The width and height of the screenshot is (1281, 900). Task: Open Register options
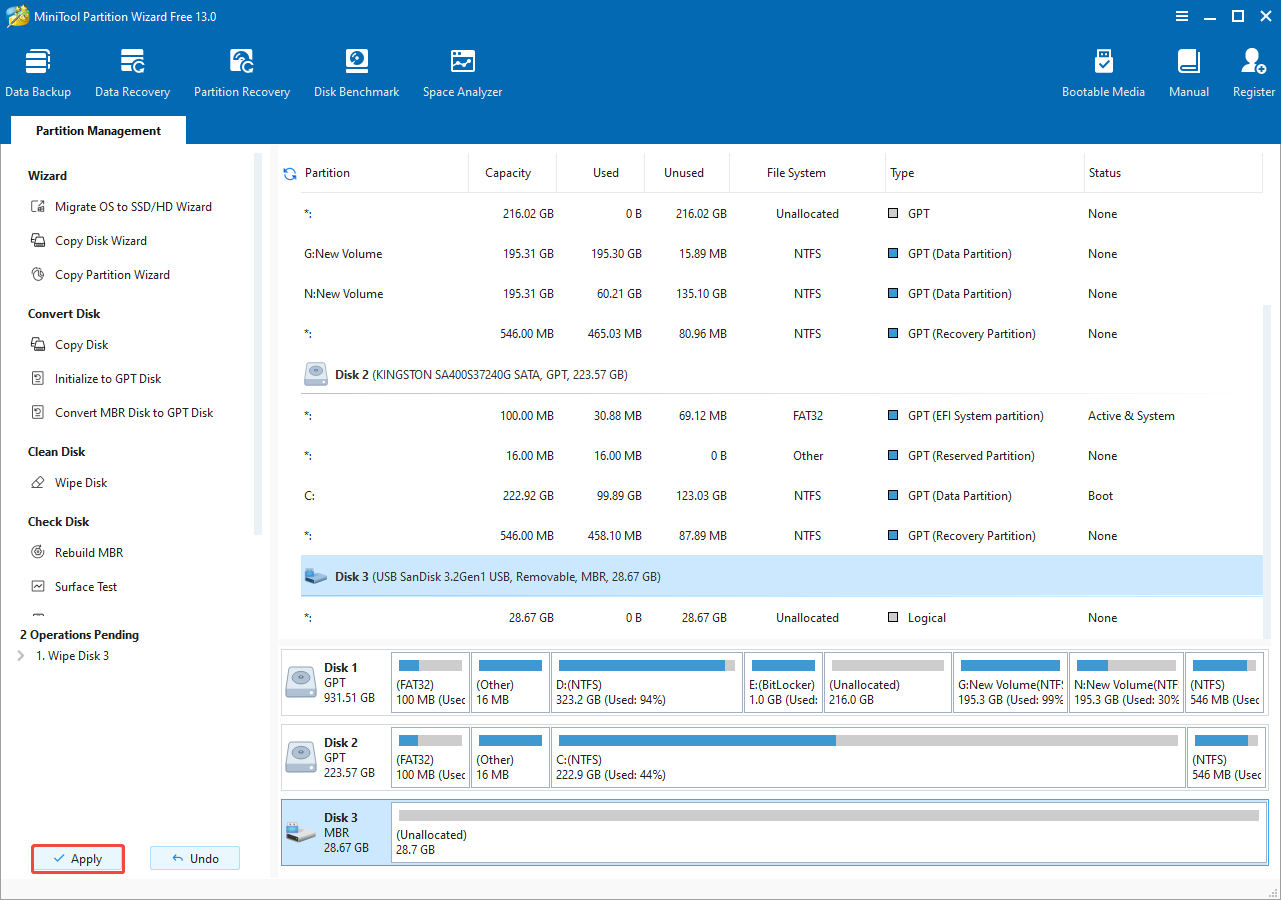click(1253, 70)
